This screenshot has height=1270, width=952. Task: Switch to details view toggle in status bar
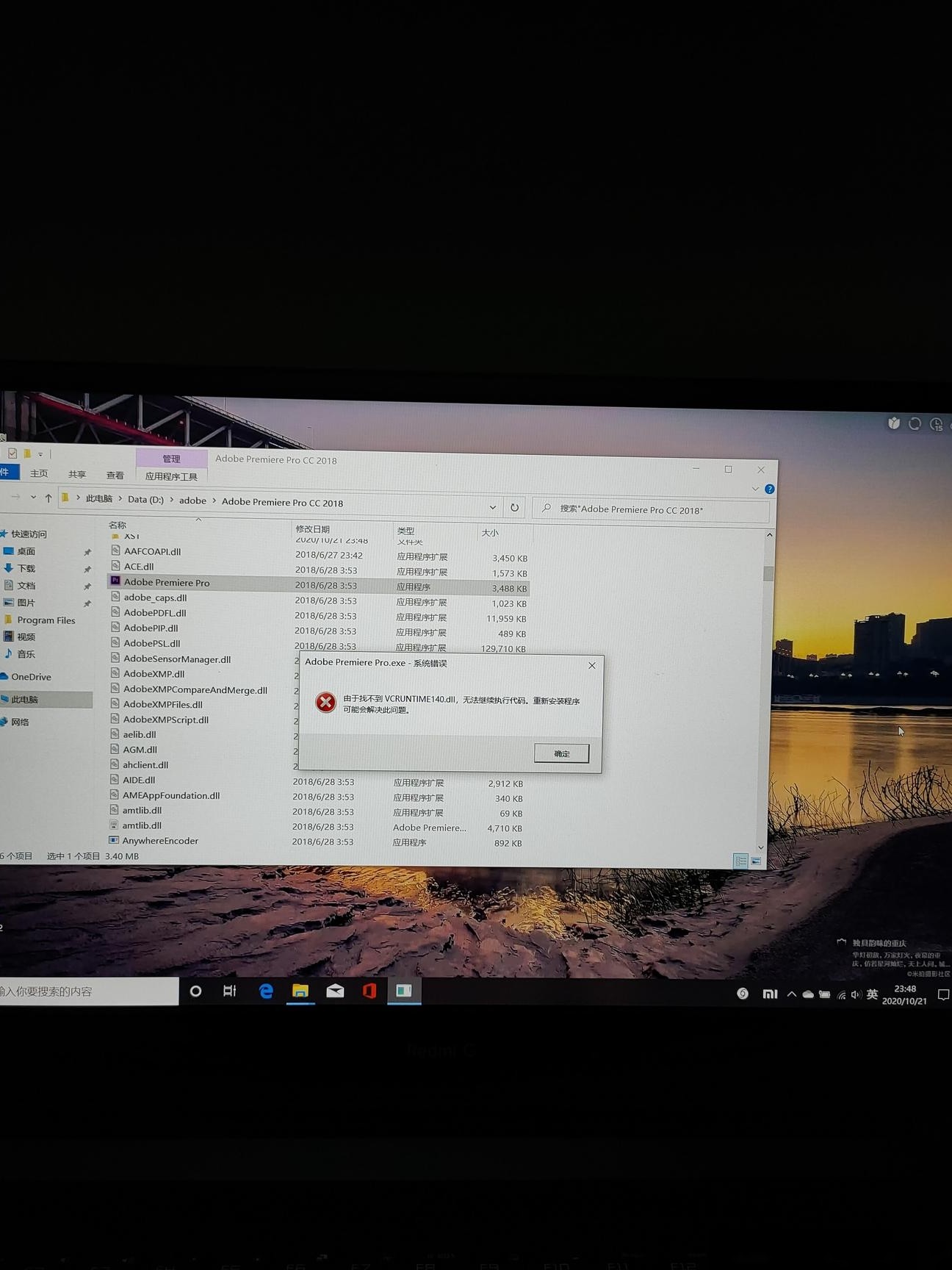point(740,861)
